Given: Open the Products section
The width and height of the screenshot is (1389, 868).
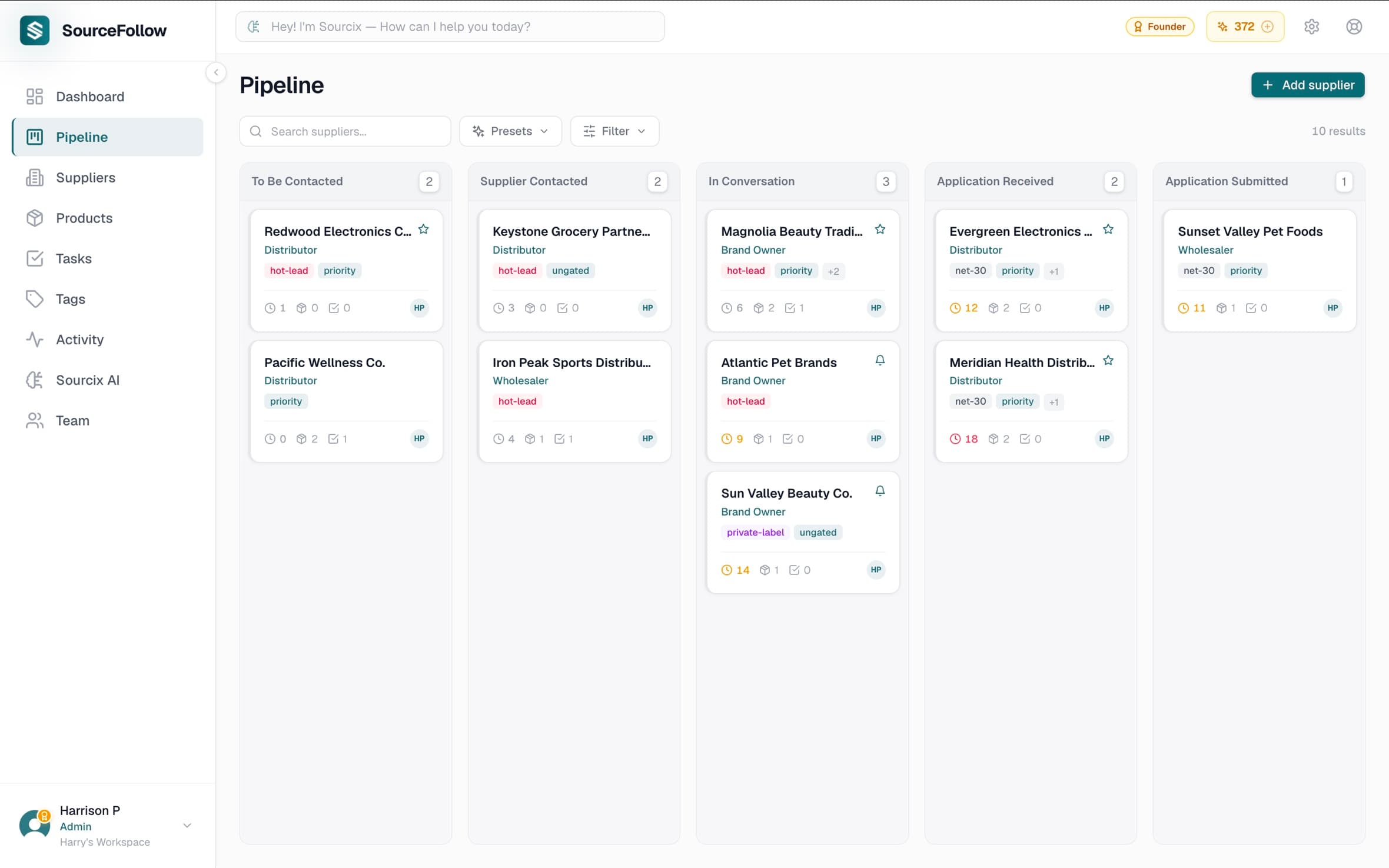Looking at the screenshot, I should point(84,218).
